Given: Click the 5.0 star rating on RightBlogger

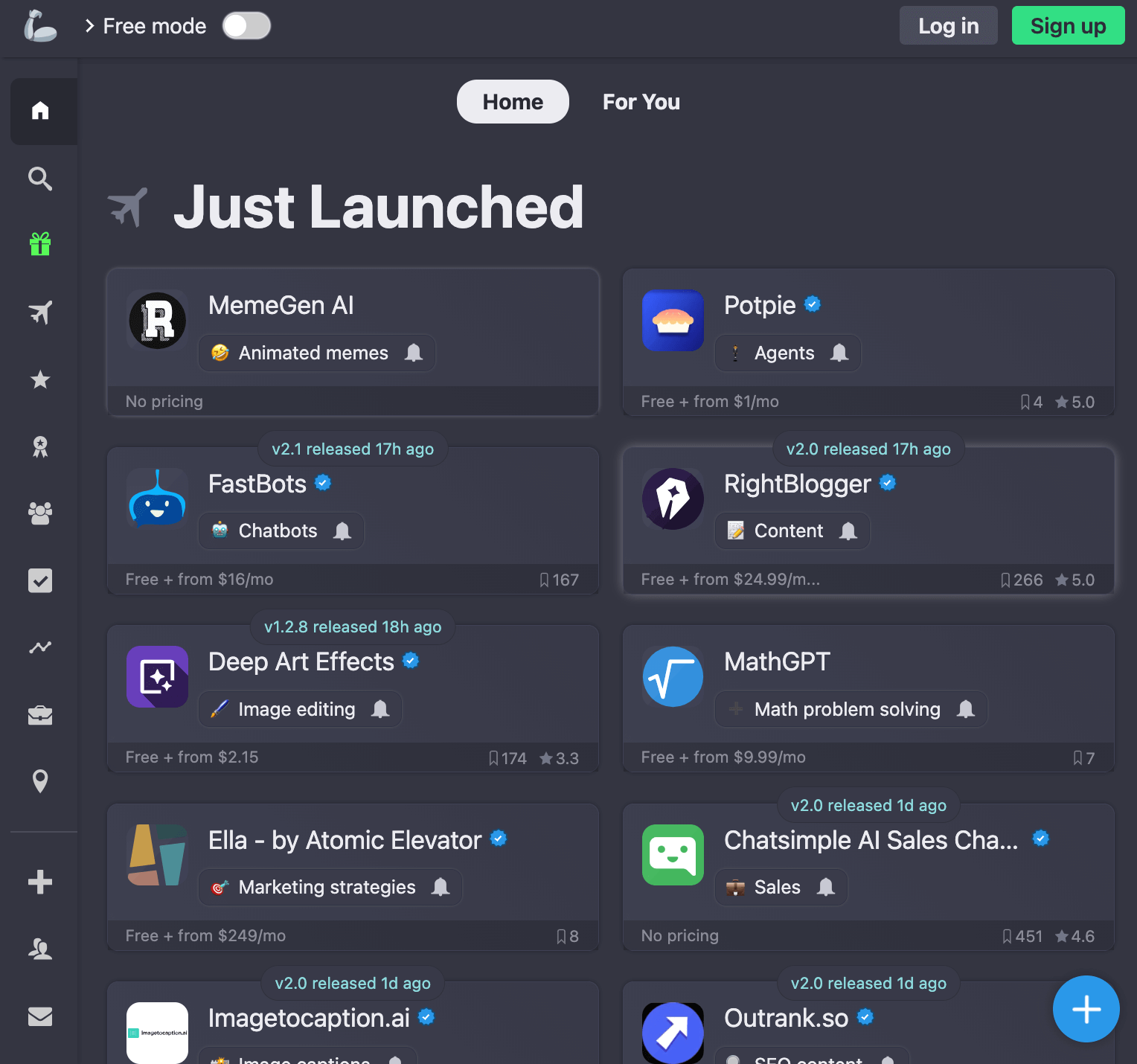Looking at the screenshot, I should [1074, 580].
